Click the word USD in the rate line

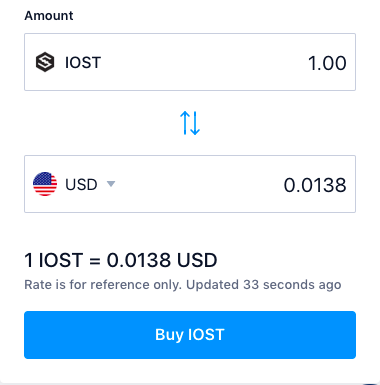(x=197, y=260)
